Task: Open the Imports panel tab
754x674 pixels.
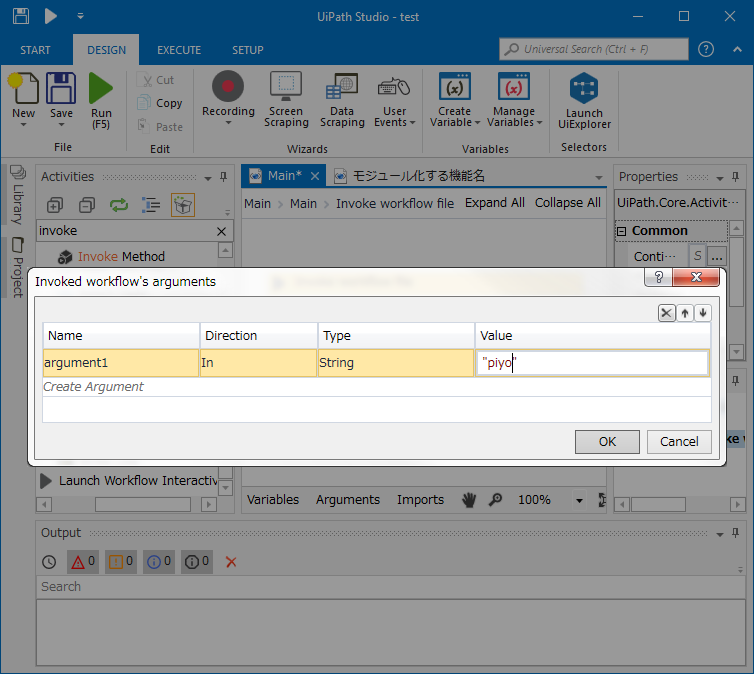Action: click(x=420, y=500)
